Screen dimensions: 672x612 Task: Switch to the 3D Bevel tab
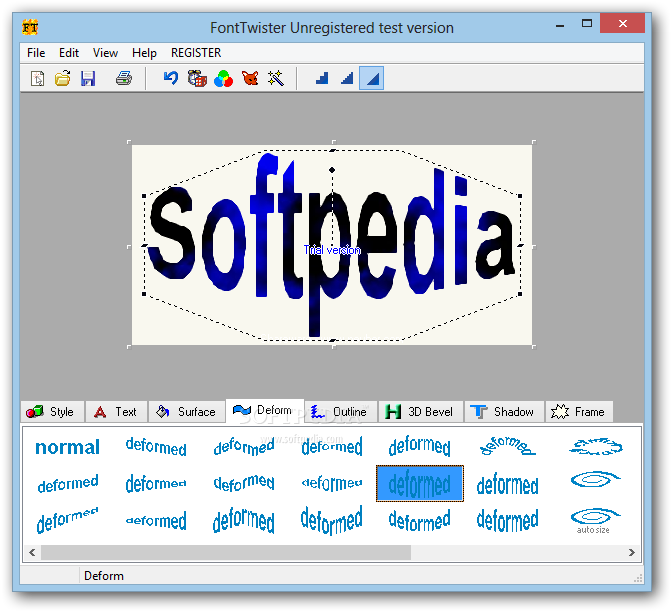click(x=421, y=412)
